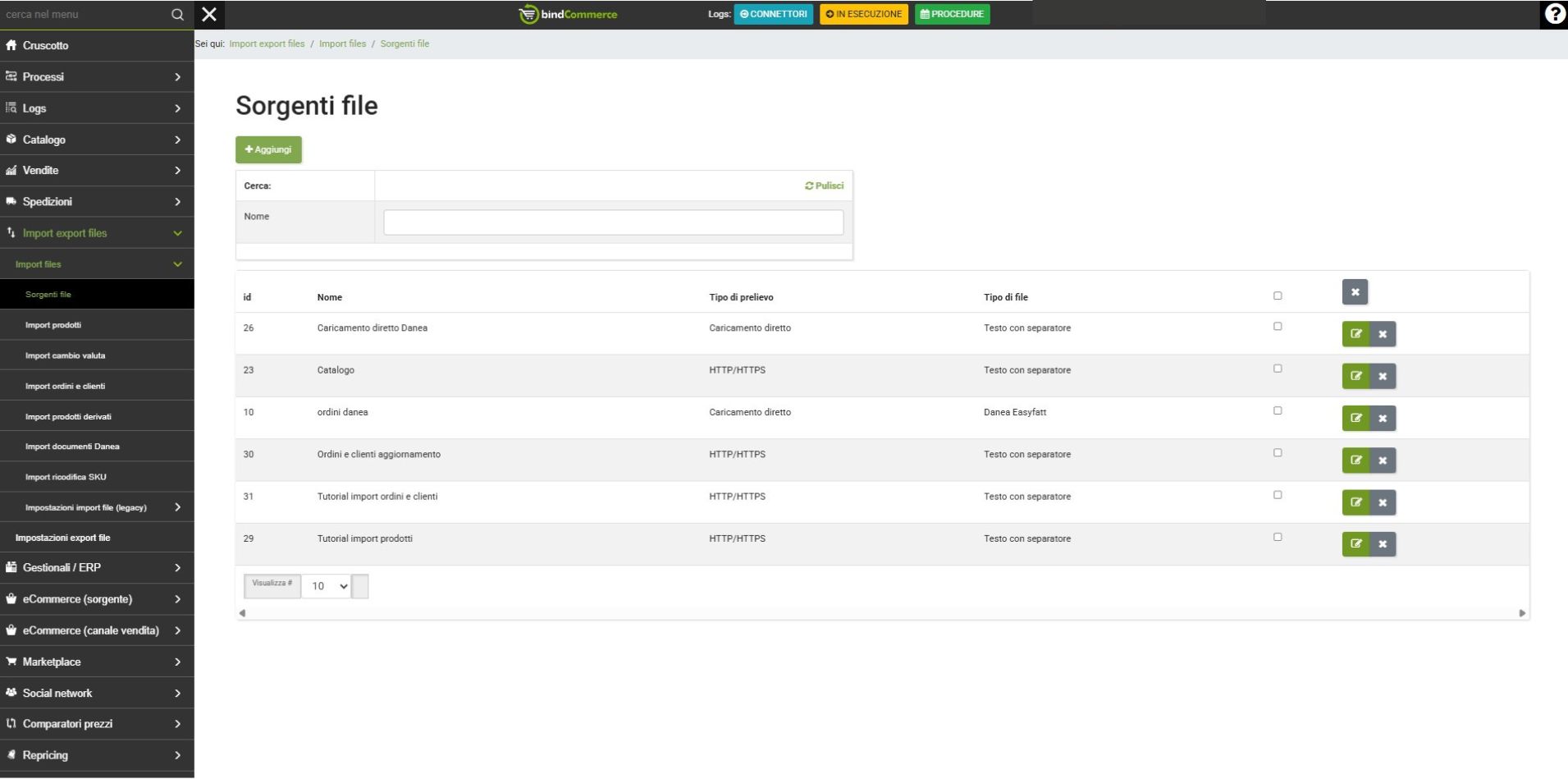Delete the Caricamento diretto Danea row
This screenshot has width=1568, height=779.
1383,334
